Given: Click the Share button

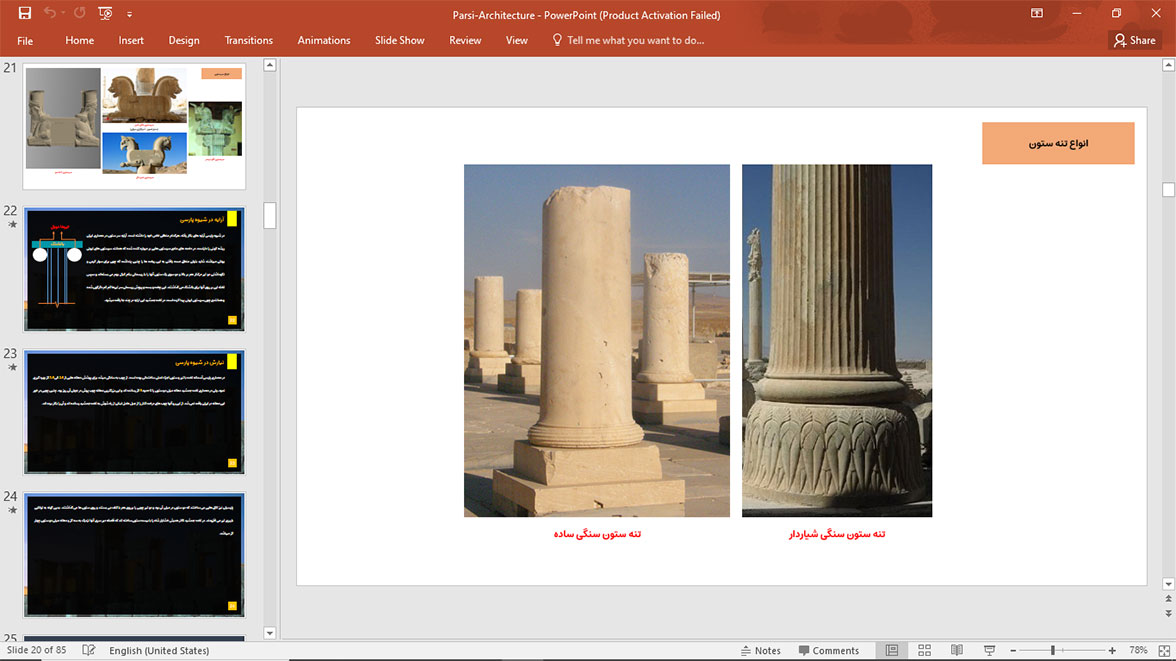Looking at the screenshot, I should [x=1135, y=41].
